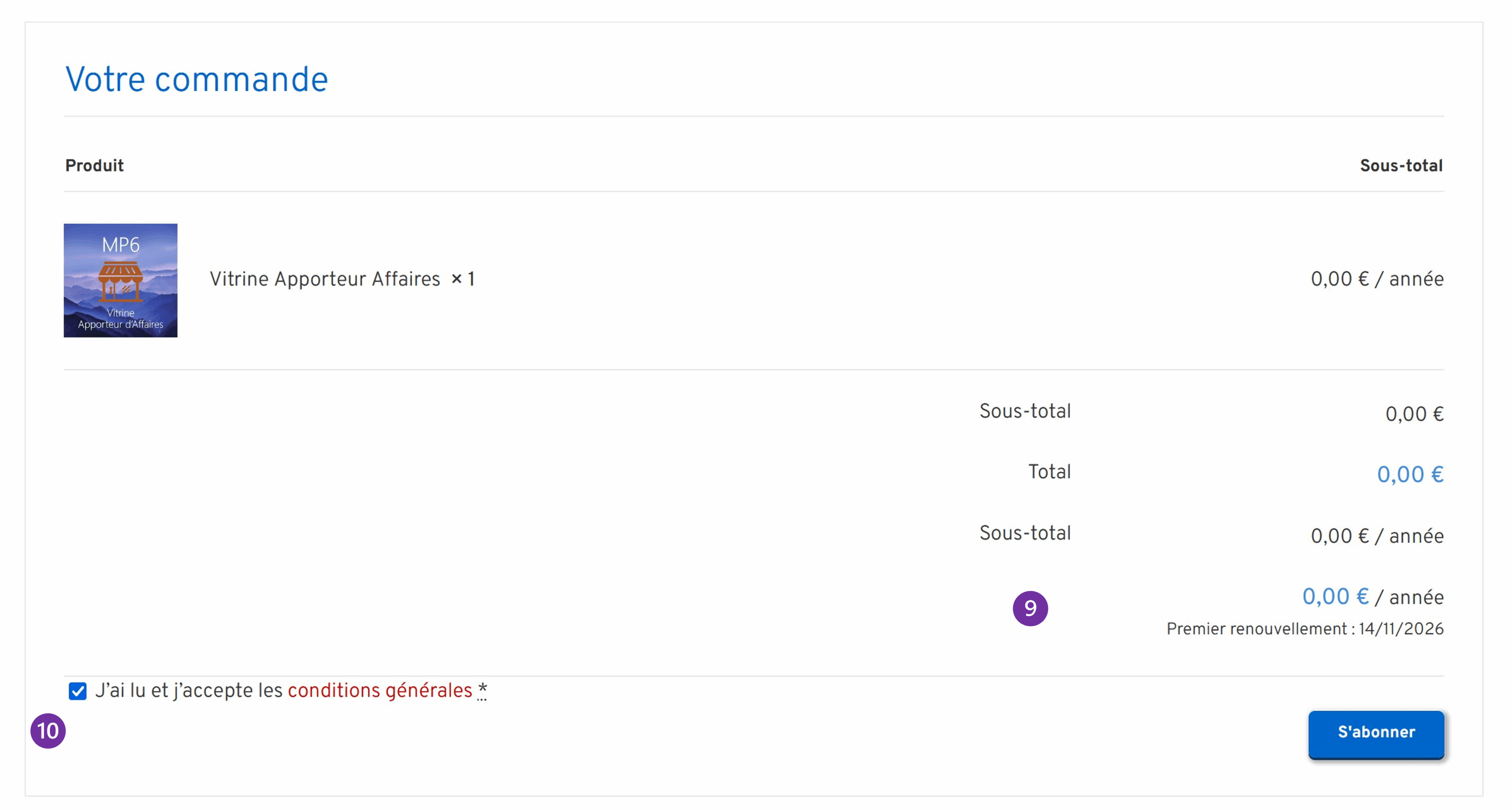Click the Produit column header
This screenshot has width=1512, height=810.
(x=94, y=165)
